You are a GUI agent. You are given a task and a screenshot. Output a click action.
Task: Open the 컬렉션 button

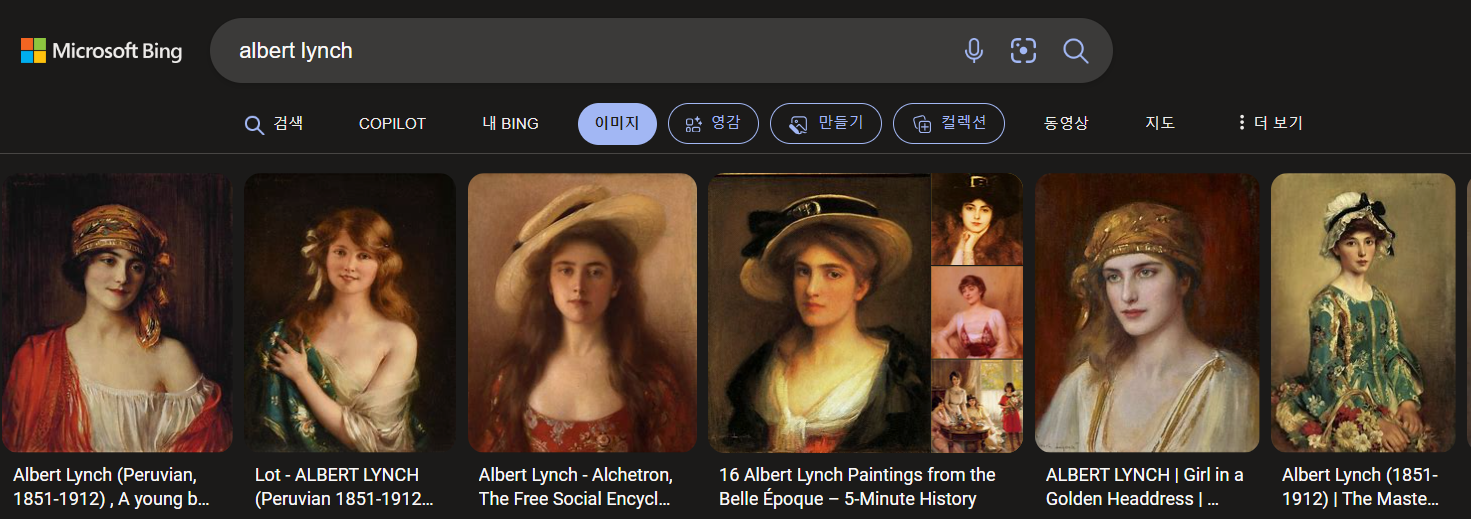949,124
